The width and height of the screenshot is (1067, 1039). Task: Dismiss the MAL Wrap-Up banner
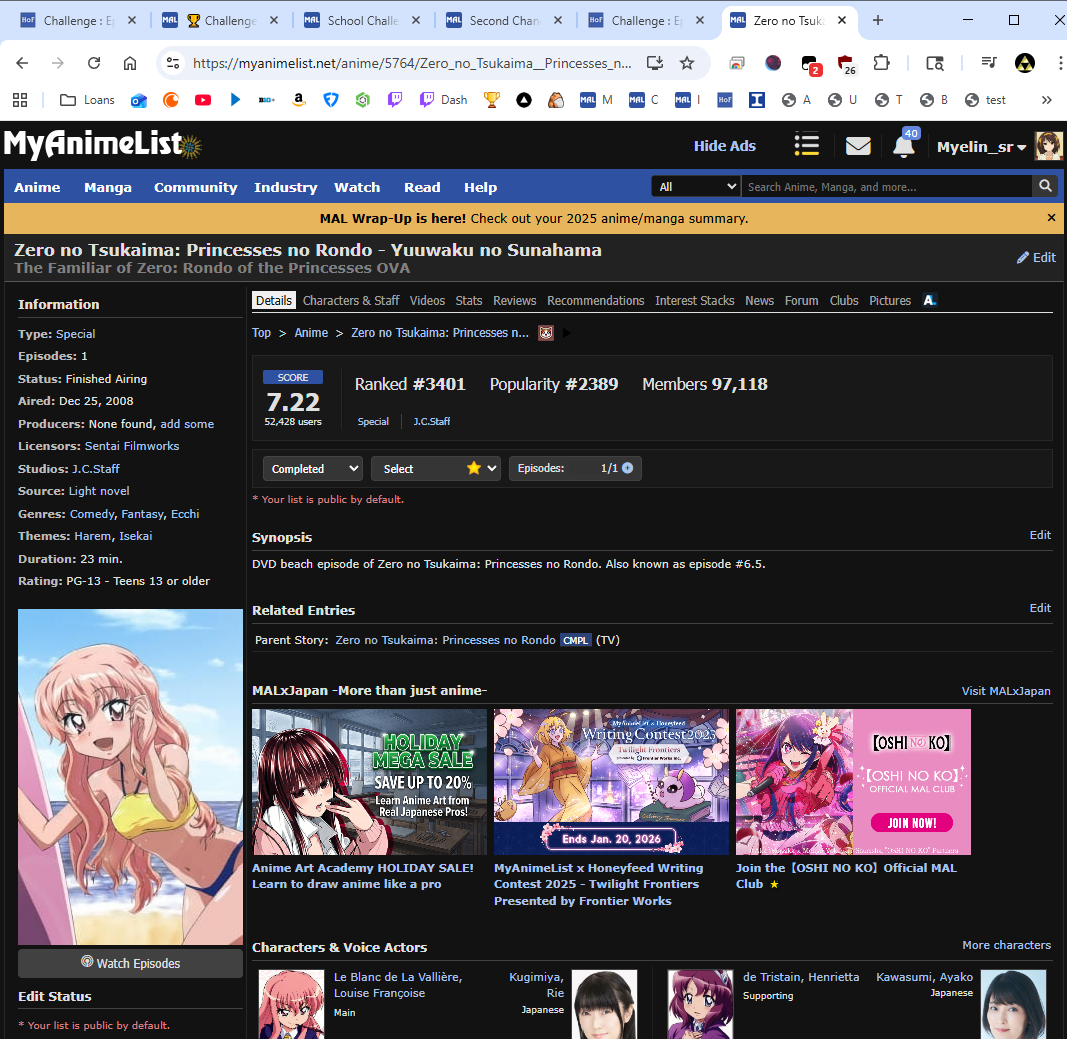coord(1051,218)
